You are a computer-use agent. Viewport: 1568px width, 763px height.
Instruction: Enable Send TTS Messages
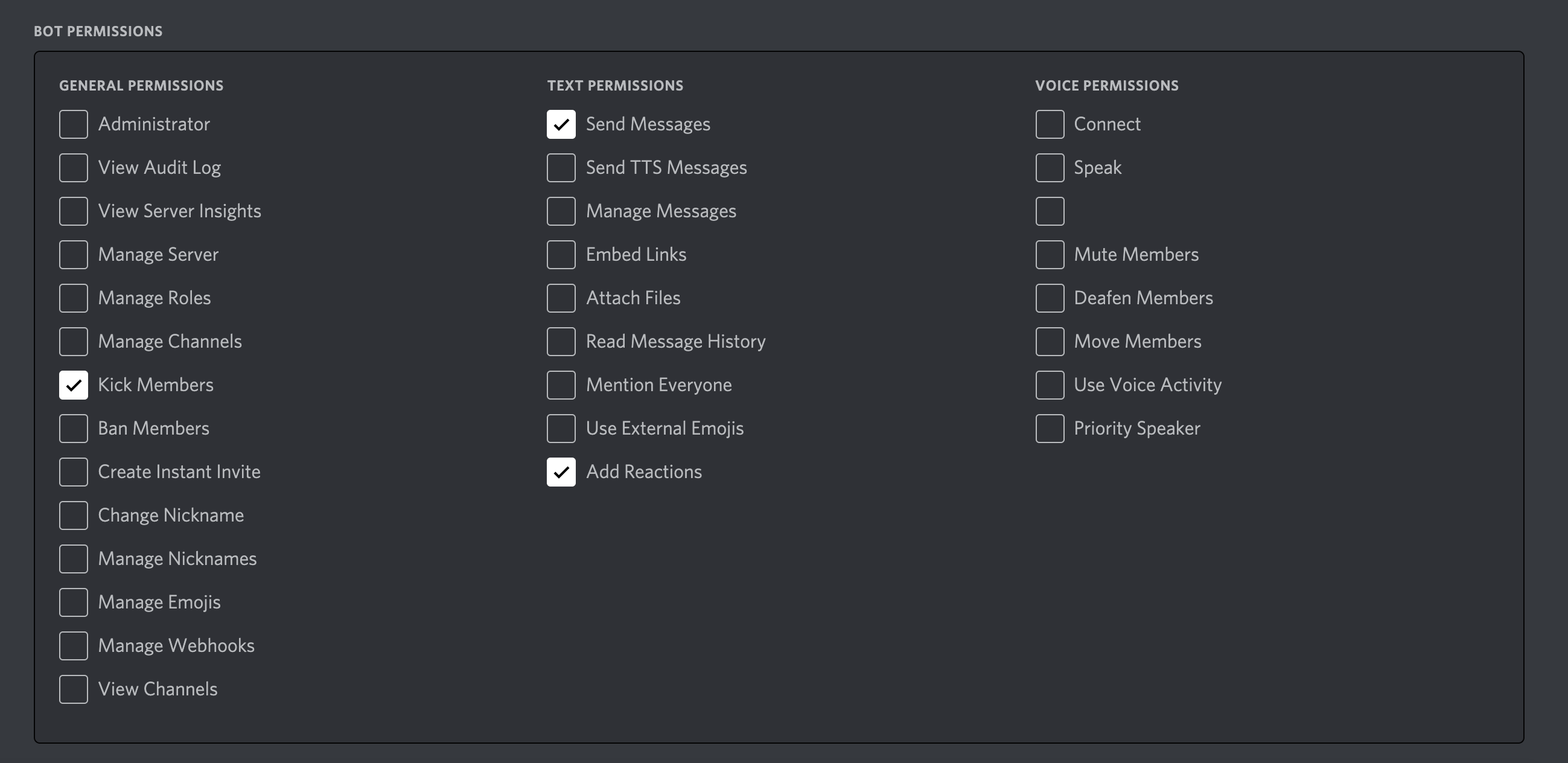561,167
